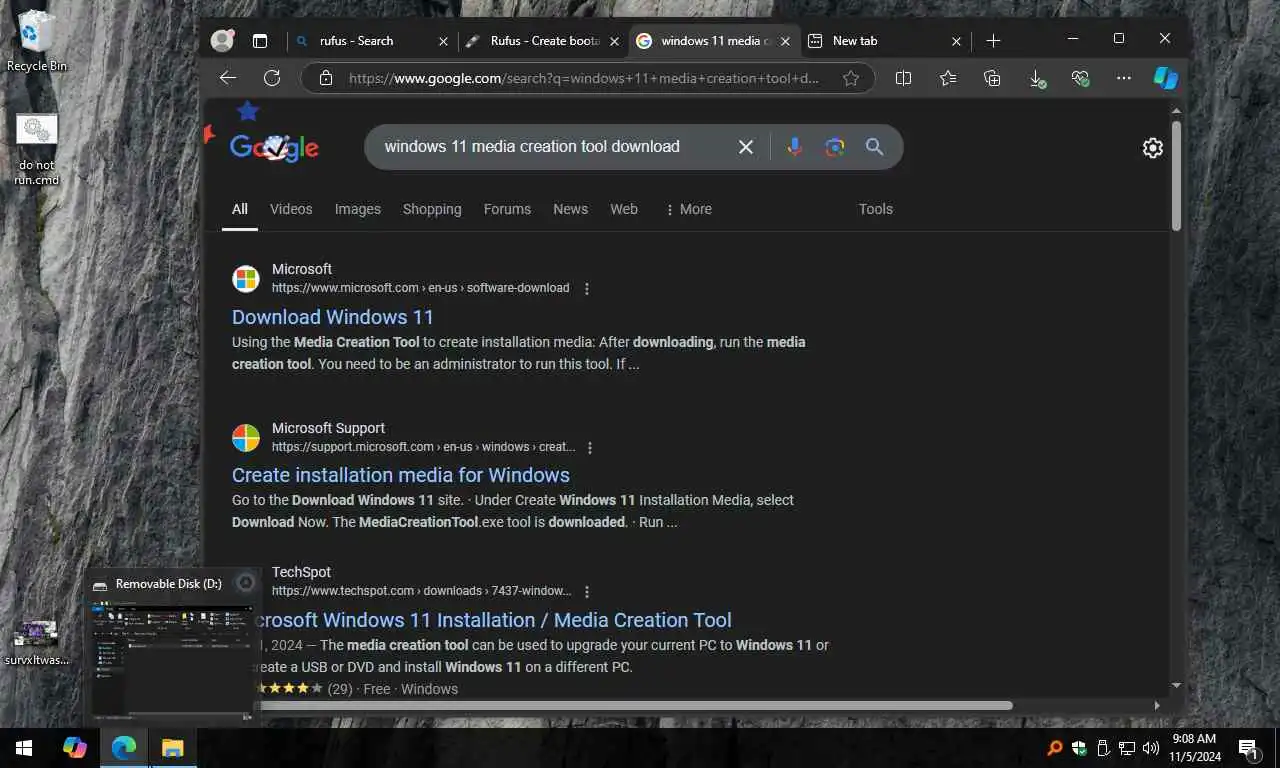The image size is (1280, 768).
Task: Close the 'rufus - Search' tab
Action: click(x=444, y=42)
